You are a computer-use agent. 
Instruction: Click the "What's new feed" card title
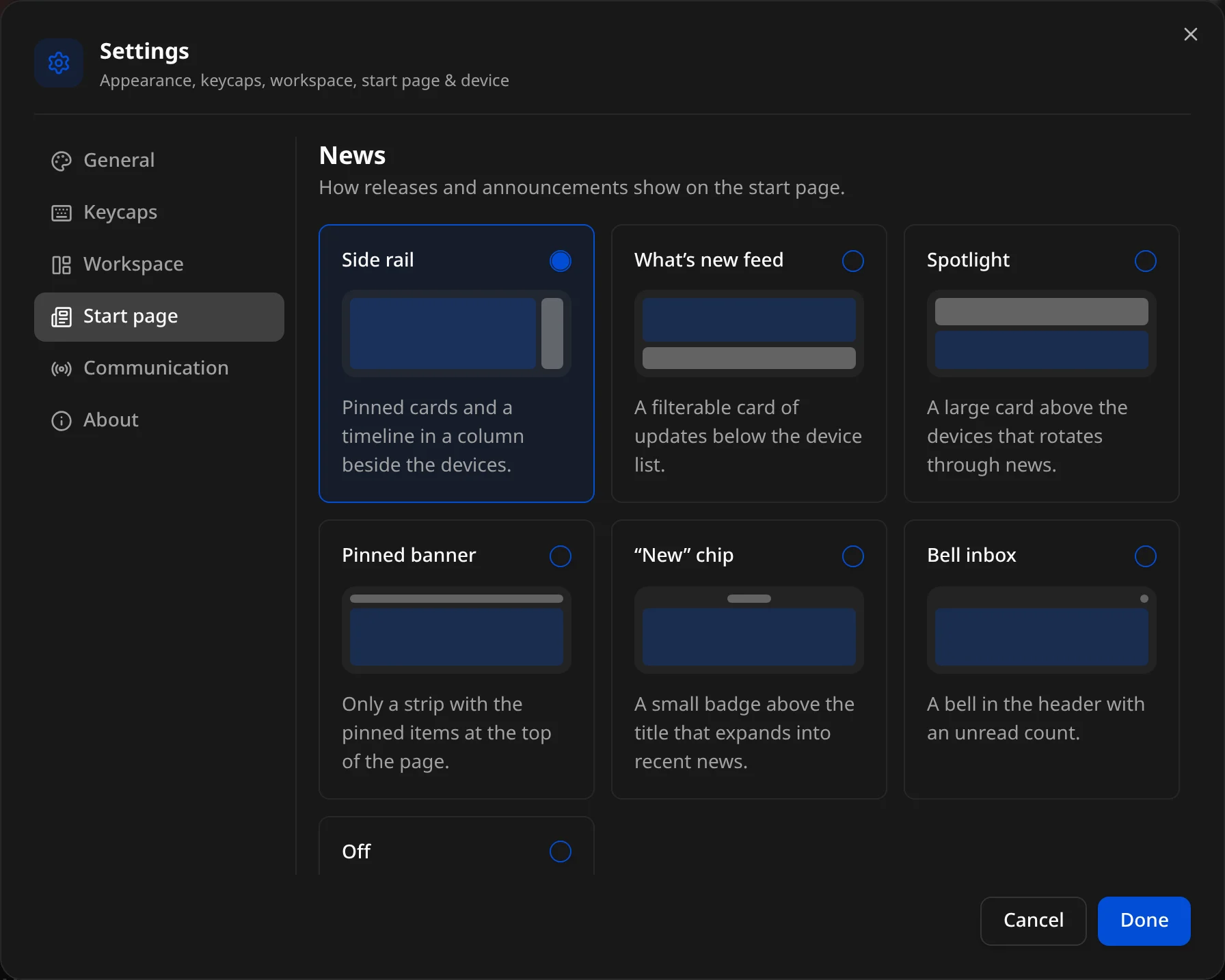[x=709, y=260]
